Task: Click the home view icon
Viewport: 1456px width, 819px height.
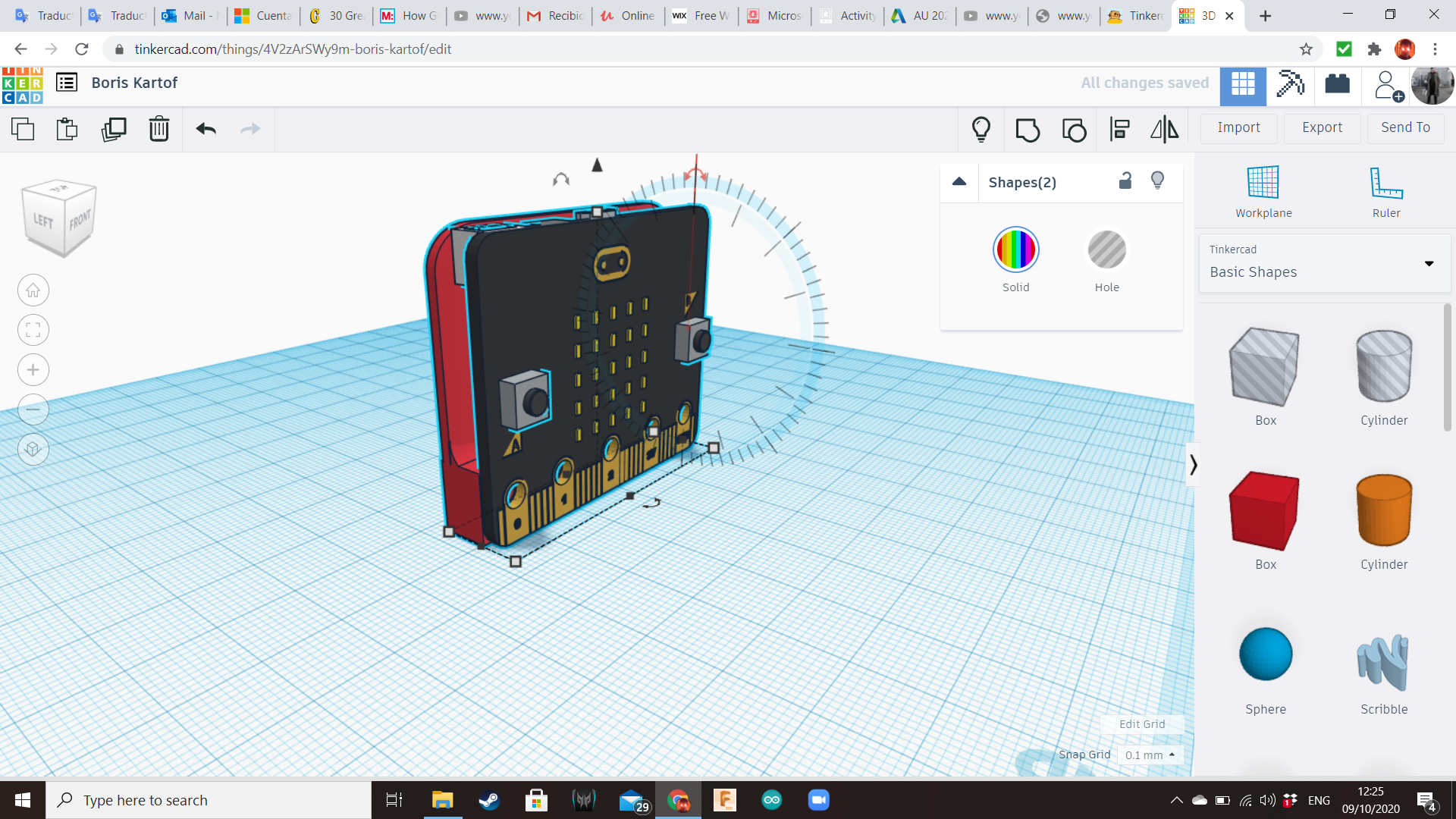Action: pos(33,290)
